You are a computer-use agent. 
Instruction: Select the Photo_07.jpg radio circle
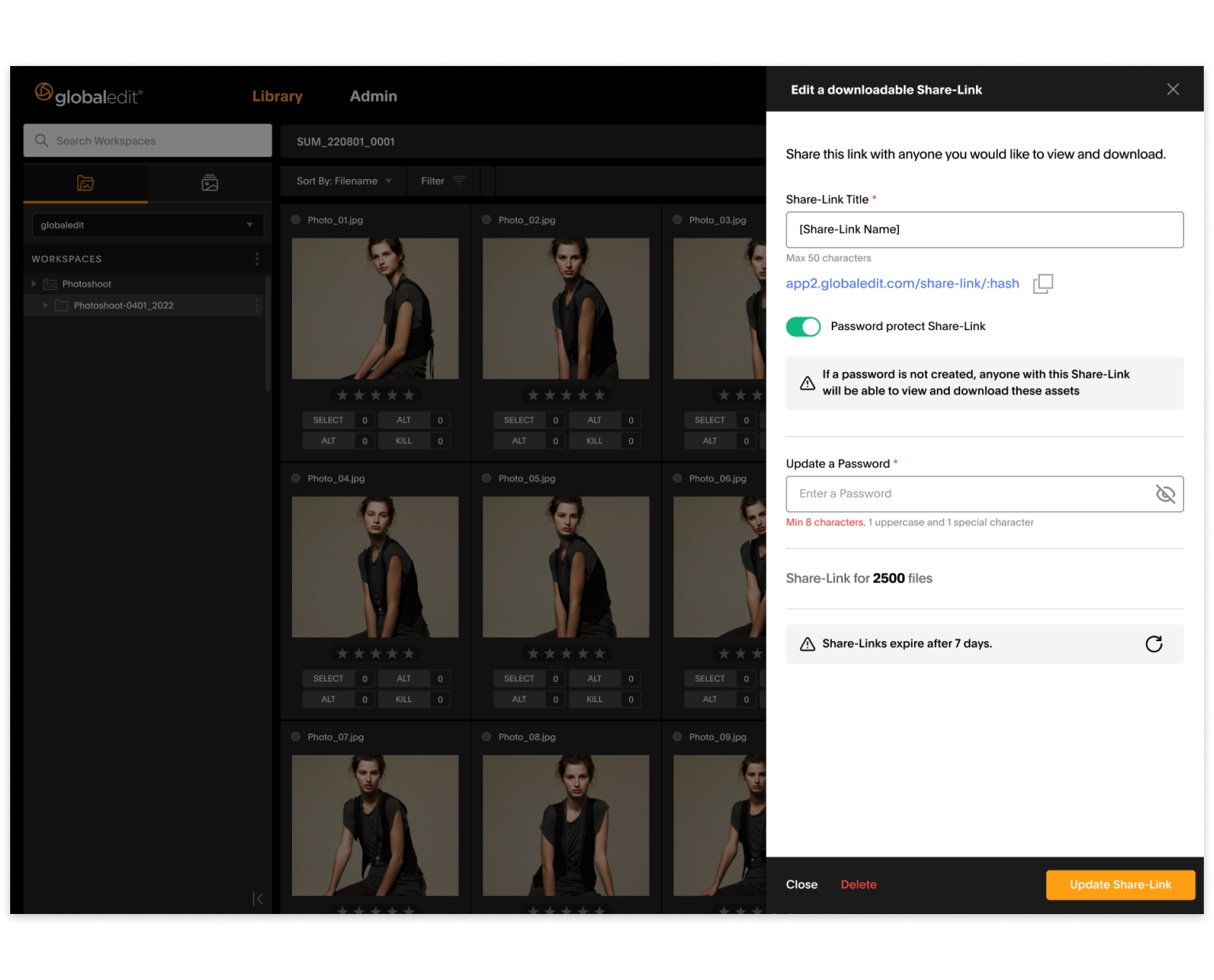(x=296, y=736)
